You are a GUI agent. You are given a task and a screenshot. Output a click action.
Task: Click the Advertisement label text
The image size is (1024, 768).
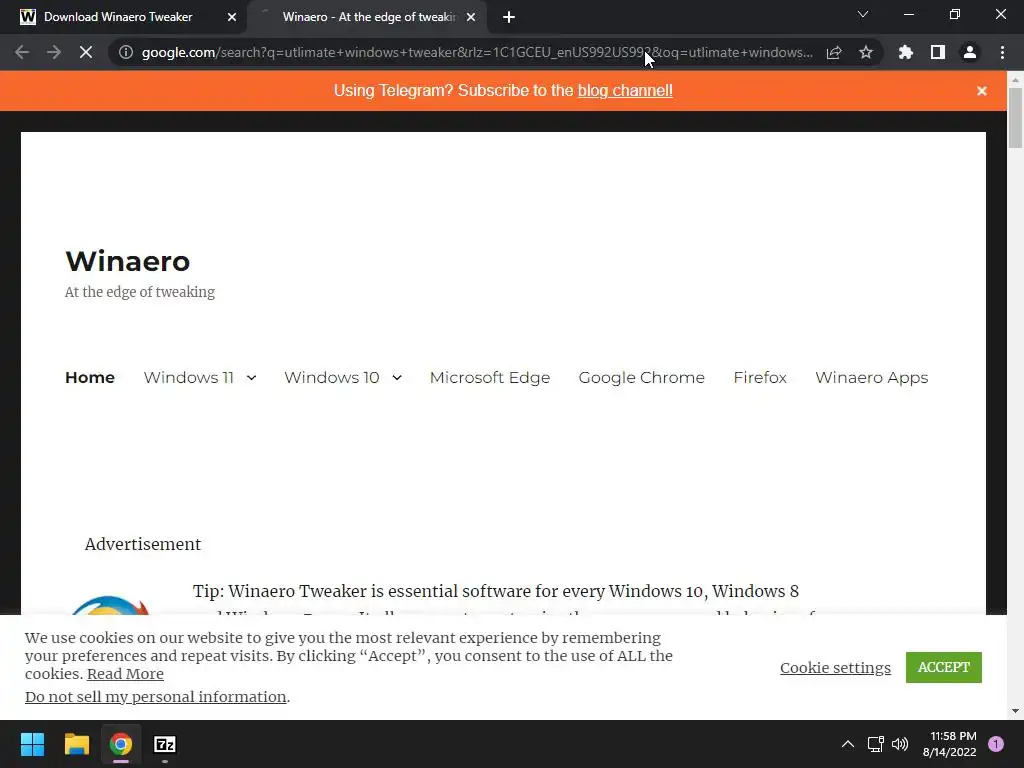pos(143,544)
